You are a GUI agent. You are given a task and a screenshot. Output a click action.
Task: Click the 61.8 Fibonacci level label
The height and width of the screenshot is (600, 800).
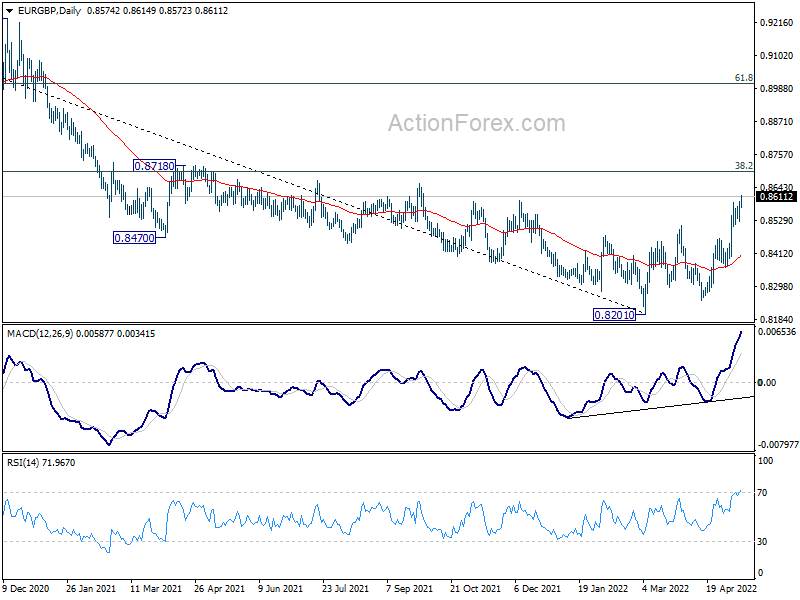[x=743, y=77]
